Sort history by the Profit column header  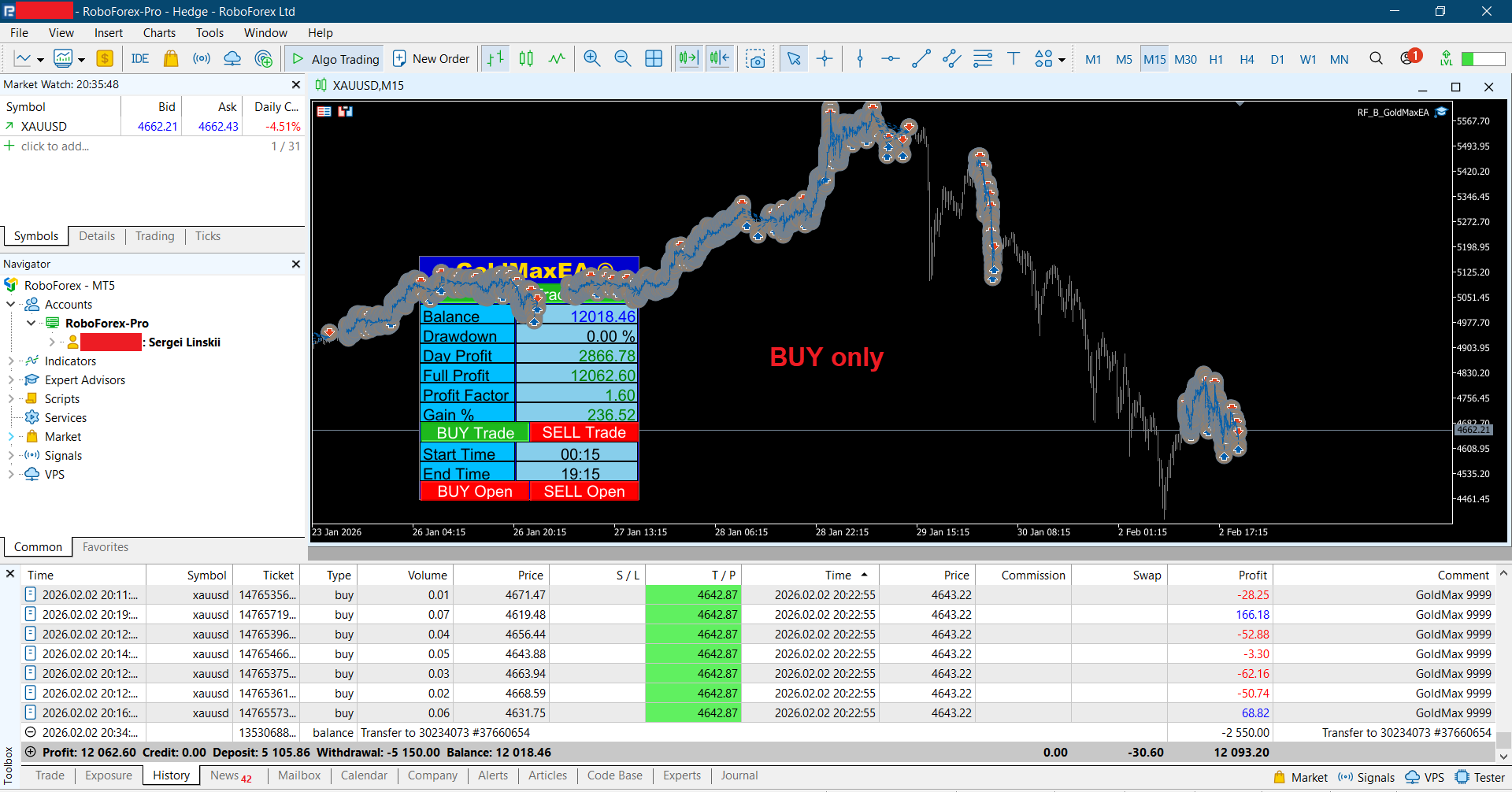[x=1220, y=575]
